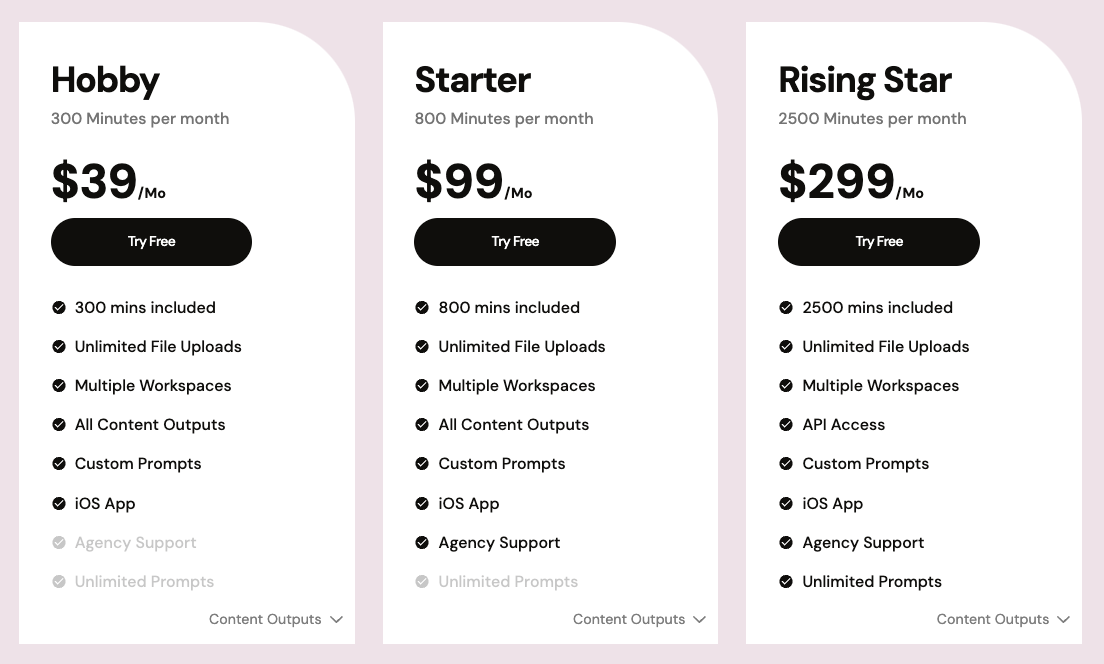Click the checkmark beside Agency Support in Rising Star
This screenshot has height=664, width=1104.
click(x=787, y=543)
